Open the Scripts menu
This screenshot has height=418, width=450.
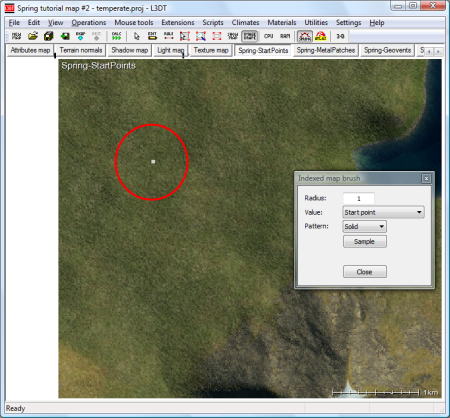[213, 23]
